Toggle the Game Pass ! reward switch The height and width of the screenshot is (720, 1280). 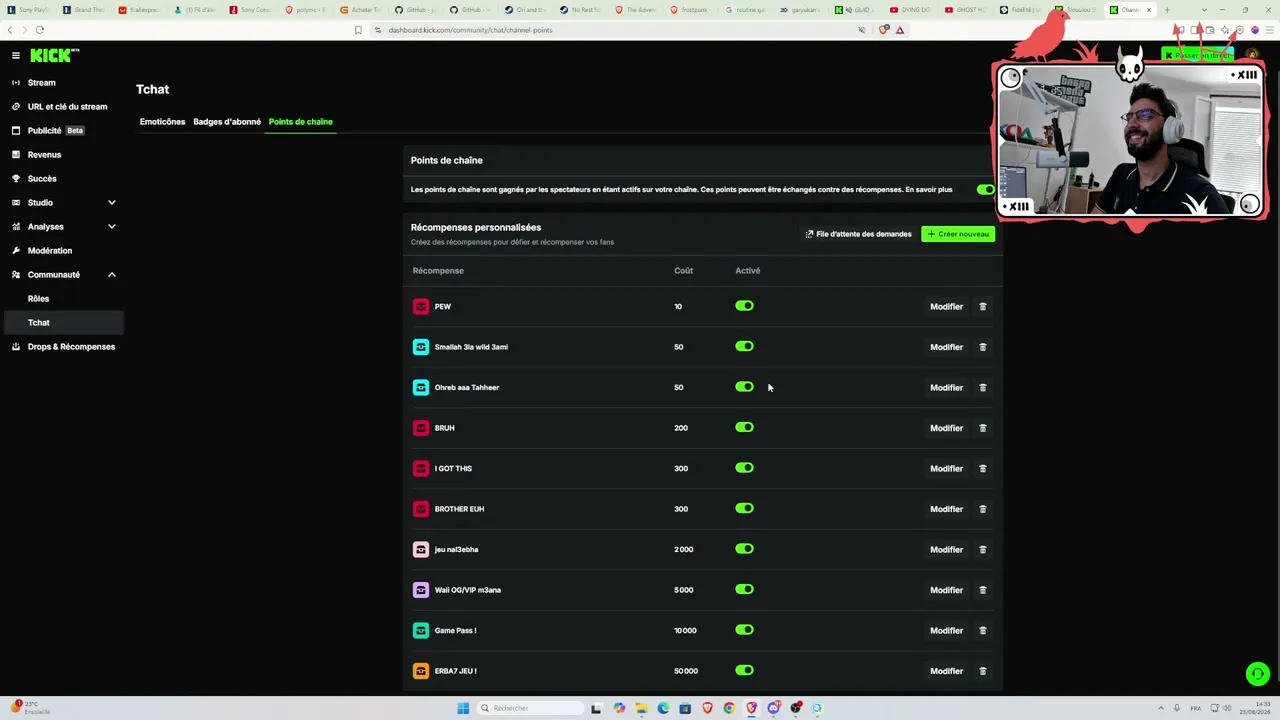pos(744,630)
